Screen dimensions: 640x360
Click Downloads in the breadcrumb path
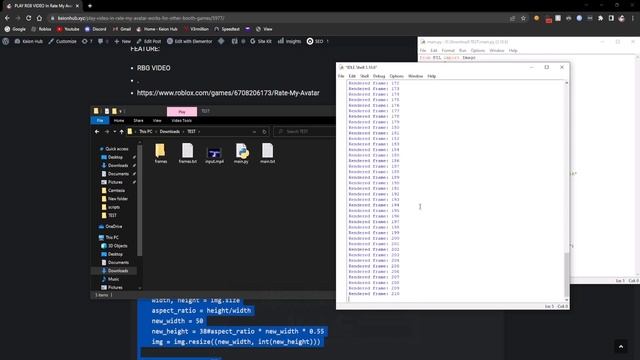pyautogui.click(x=170, y=131)
